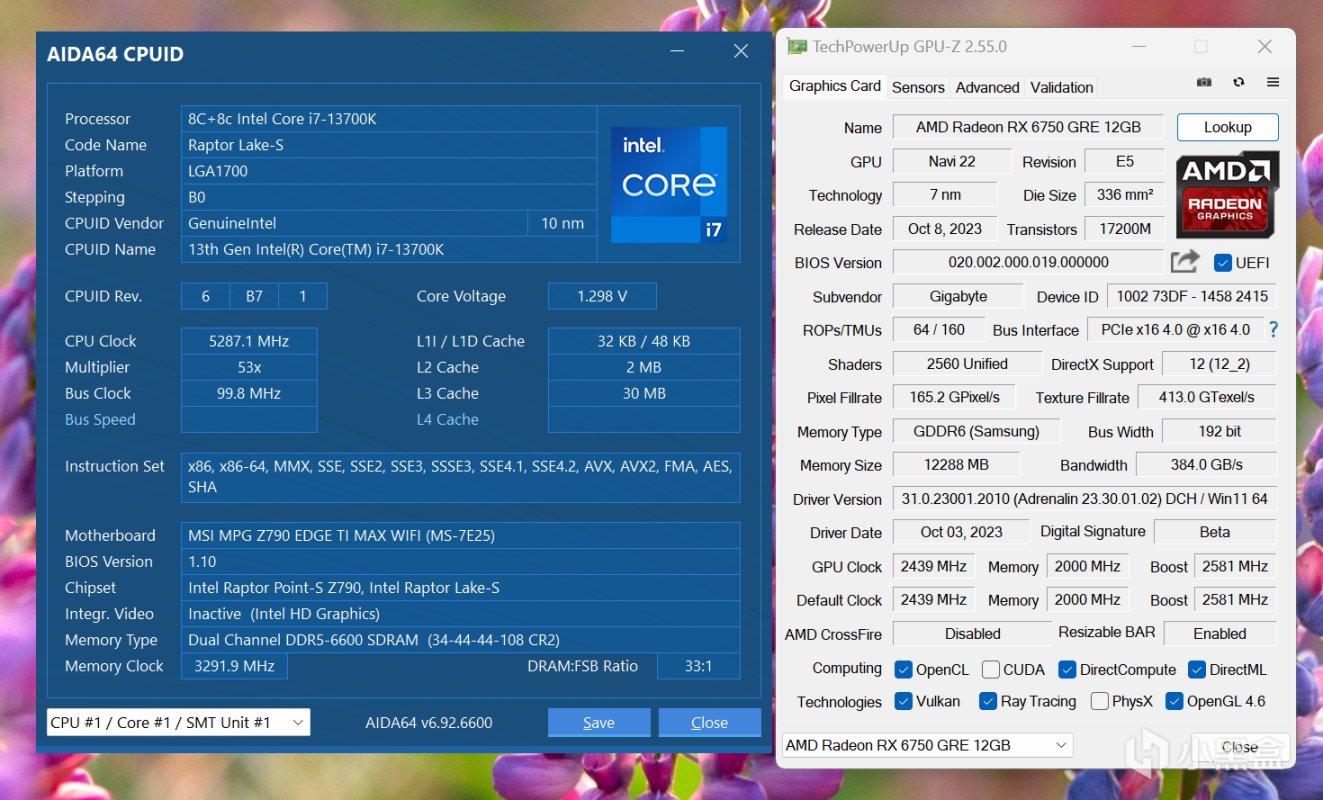
Task: Click the Resizable BAR field showing Enabled
Action: click(x=1220, y=633)
